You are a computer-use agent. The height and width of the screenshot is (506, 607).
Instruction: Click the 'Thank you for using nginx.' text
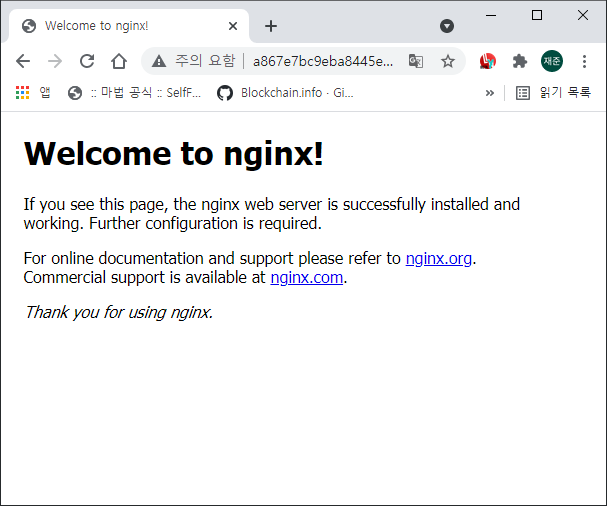coord(118,312)
